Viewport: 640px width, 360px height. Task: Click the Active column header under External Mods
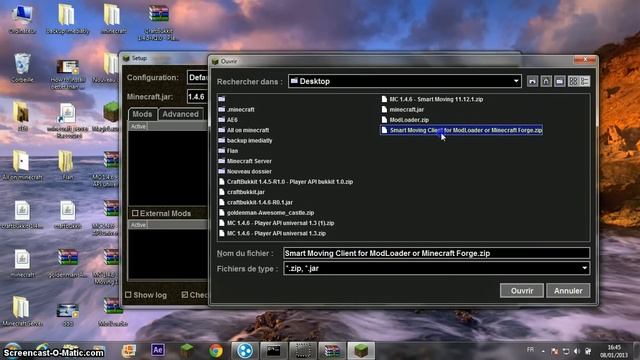coord(138,225)
